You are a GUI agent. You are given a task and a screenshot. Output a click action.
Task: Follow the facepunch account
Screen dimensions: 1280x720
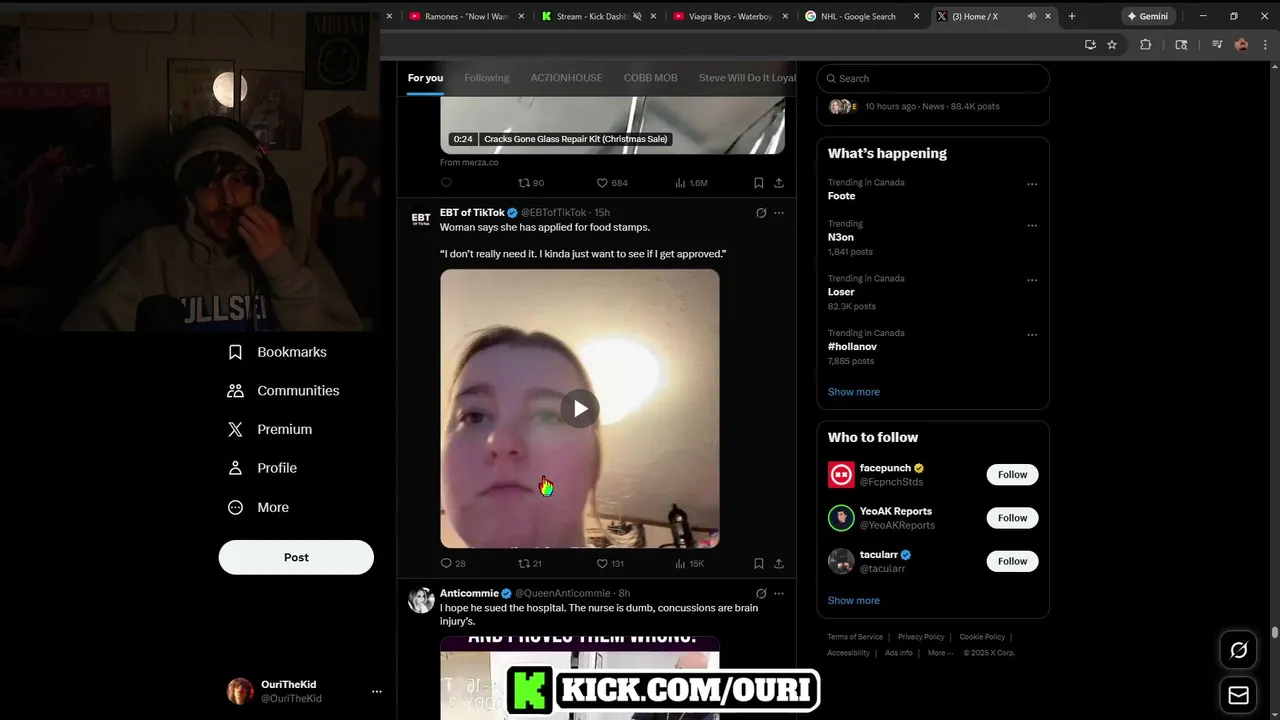pyautogui.click(x=1012, y=475)
